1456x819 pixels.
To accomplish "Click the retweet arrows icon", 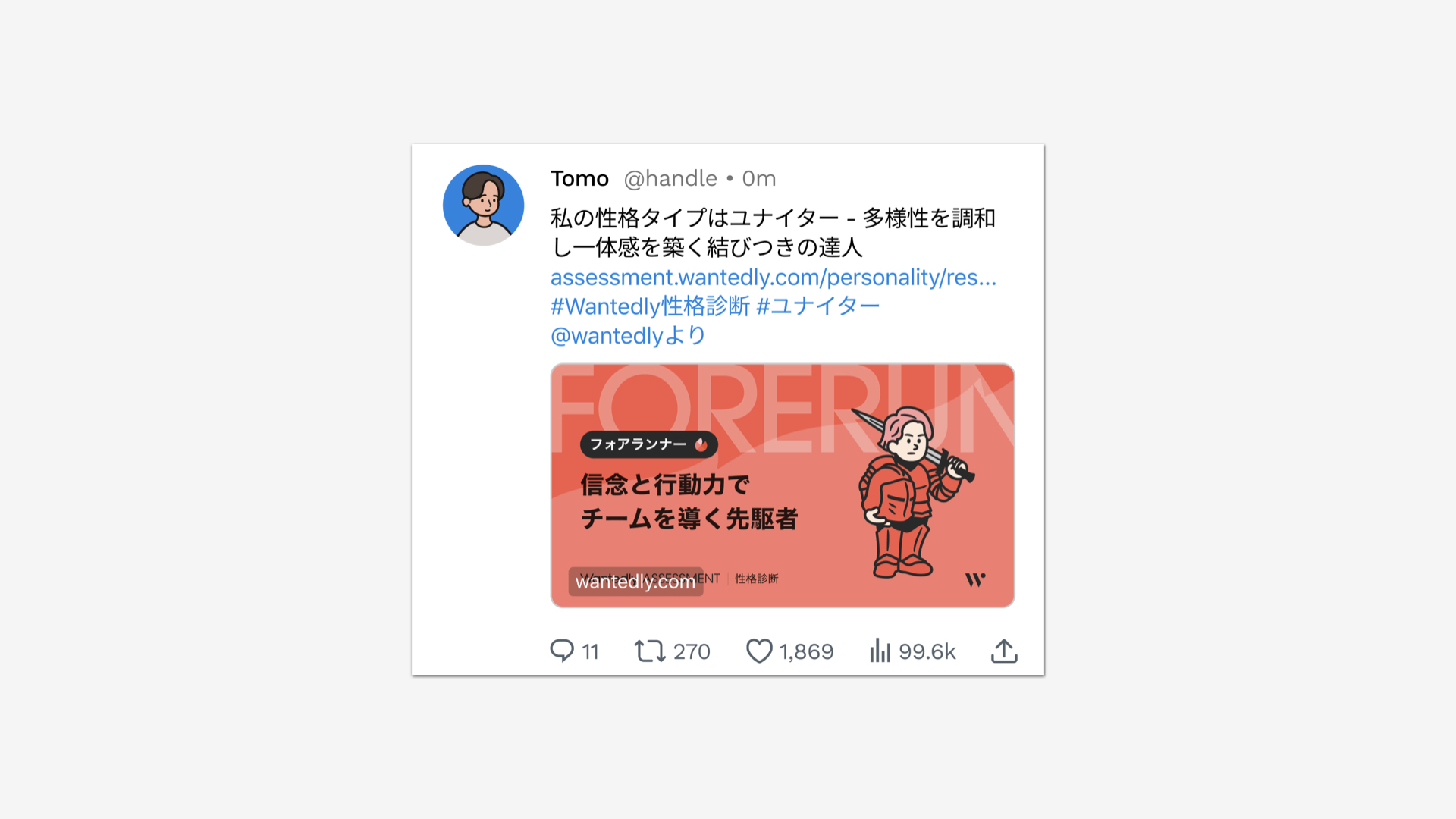I will pyautogui.click(x=650, y=651).
